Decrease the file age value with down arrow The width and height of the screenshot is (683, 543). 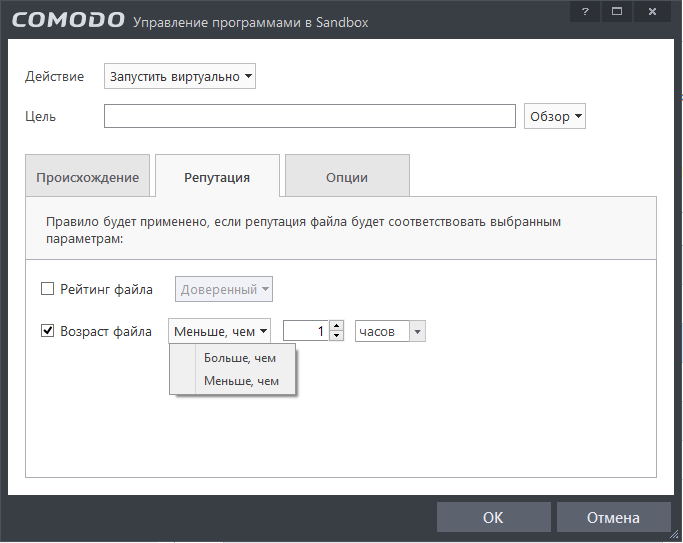point(337,335)
